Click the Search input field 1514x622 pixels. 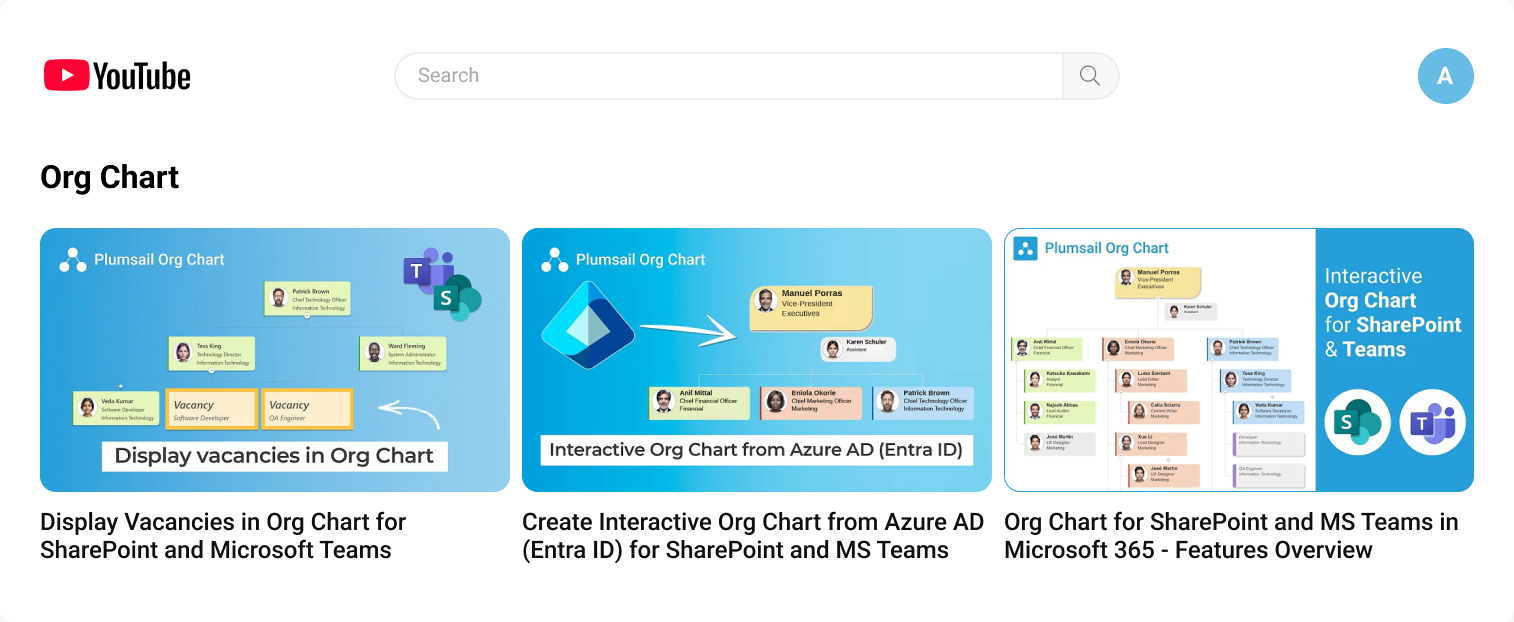pos(729,76)
